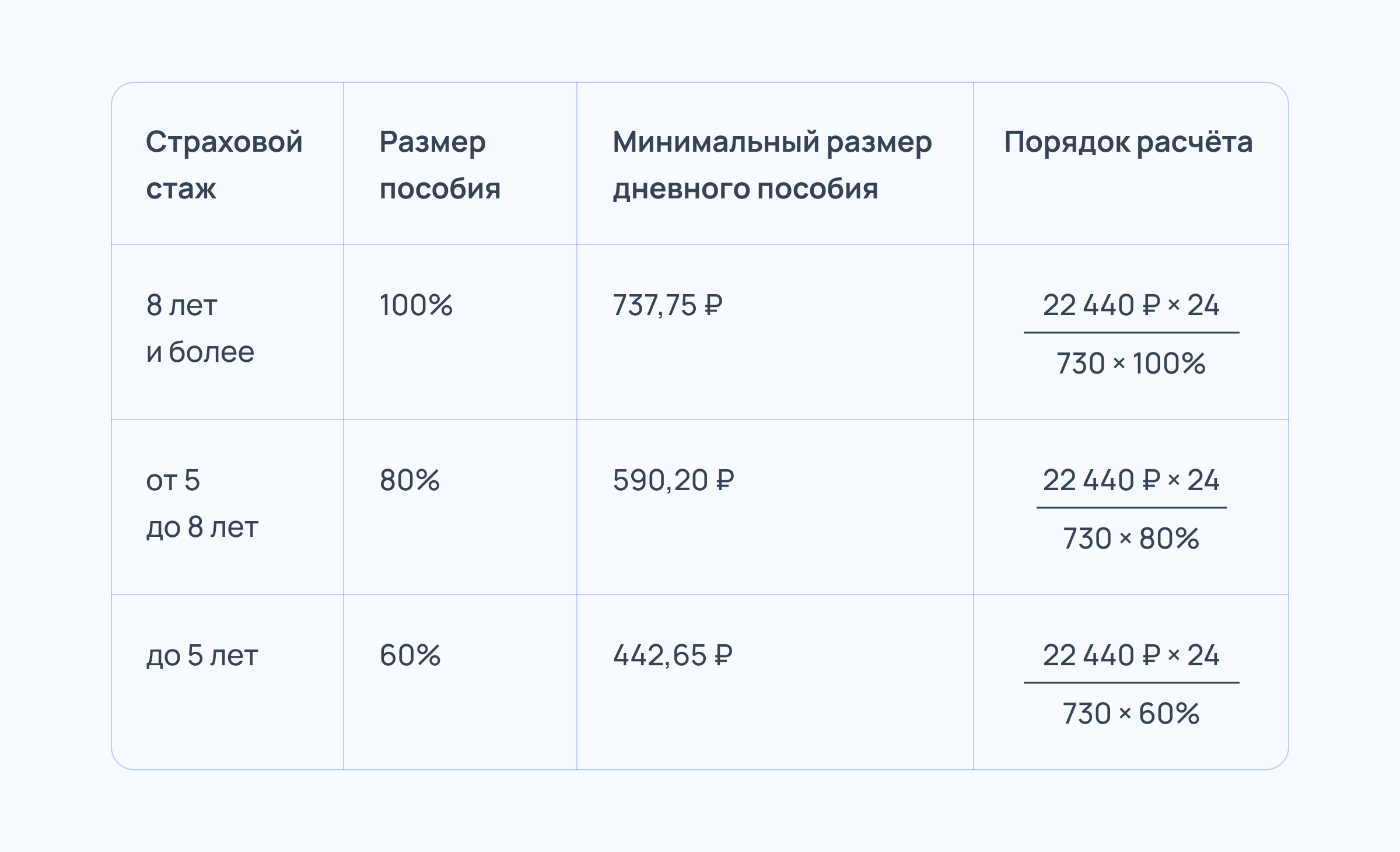This screenshot has width=1400, height=852.
Task: Click the numerator above '730 × 60%'
Action: [x=1131, y=655]
